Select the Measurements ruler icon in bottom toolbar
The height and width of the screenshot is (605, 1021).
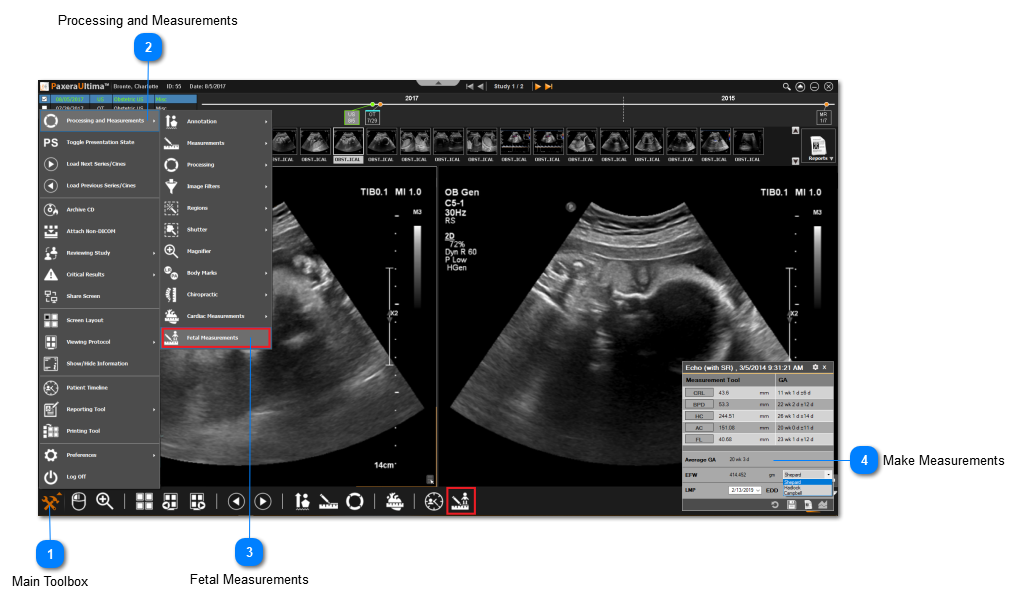point(329,501)
